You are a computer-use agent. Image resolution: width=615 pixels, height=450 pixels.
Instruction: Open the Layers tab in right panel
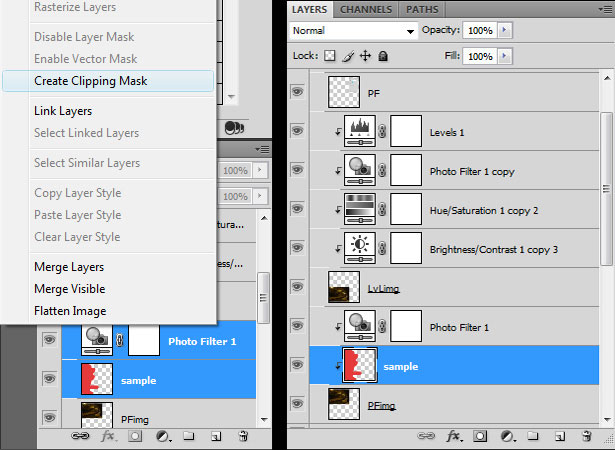(x=309, y=9)
